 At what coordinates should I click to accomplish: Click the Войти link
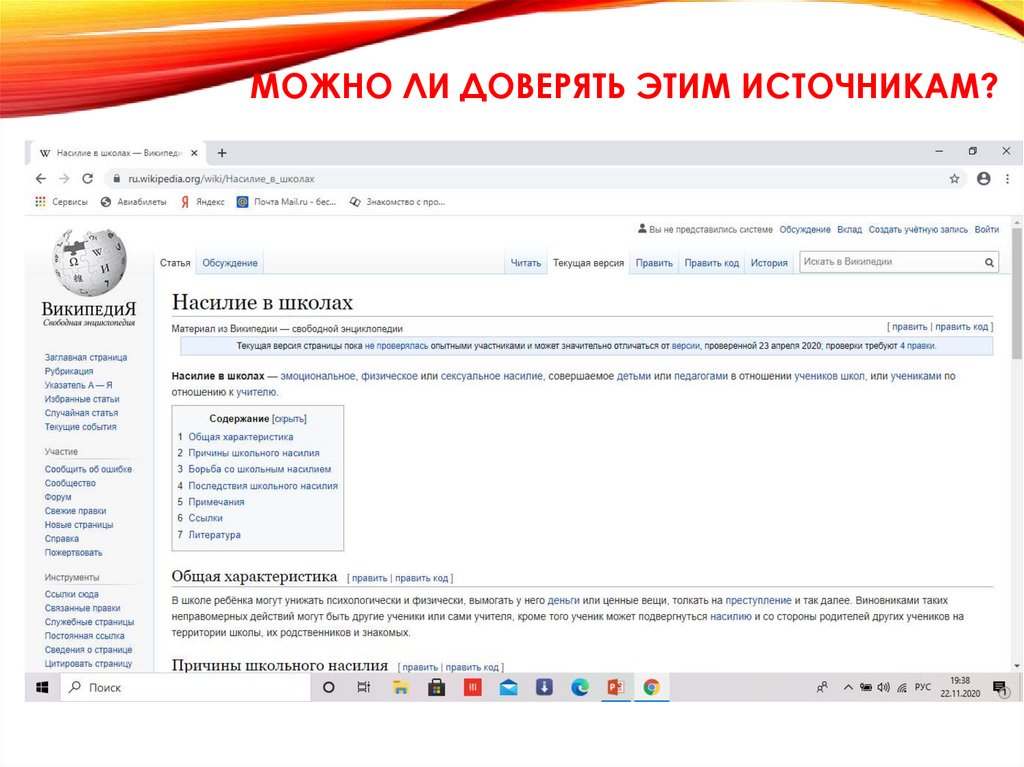coord(987,229)
